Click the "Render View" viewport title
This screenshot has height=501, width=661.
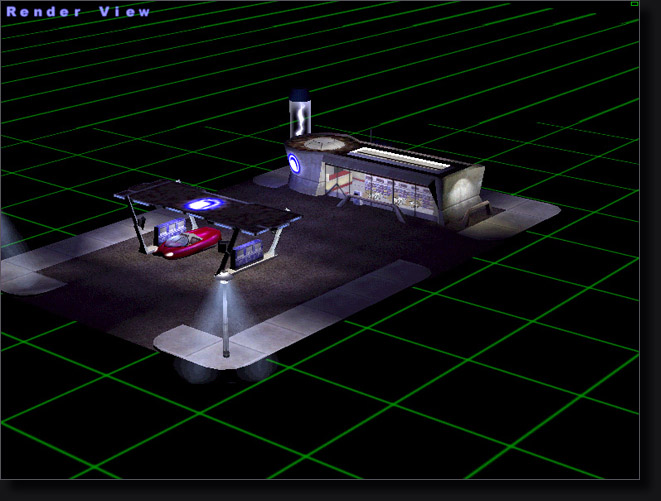pyautogui.click(x=78, y=12)
